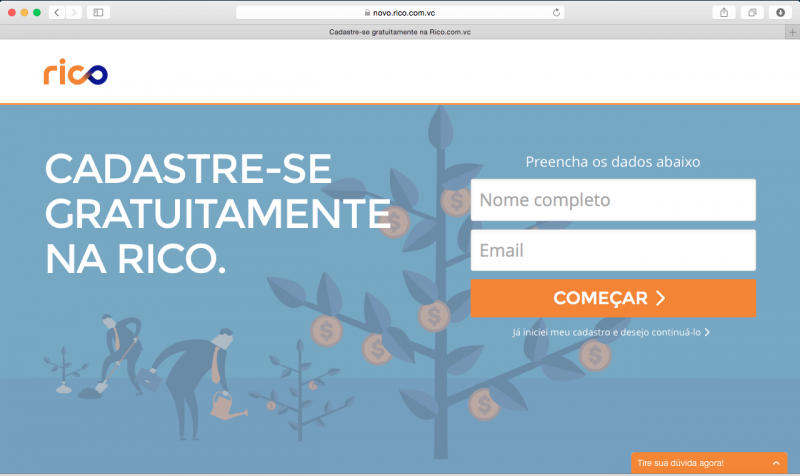Click the novo.rico.com.vc address bar
The height and width of the screenshot is (476, 800).
pos(400,12)
